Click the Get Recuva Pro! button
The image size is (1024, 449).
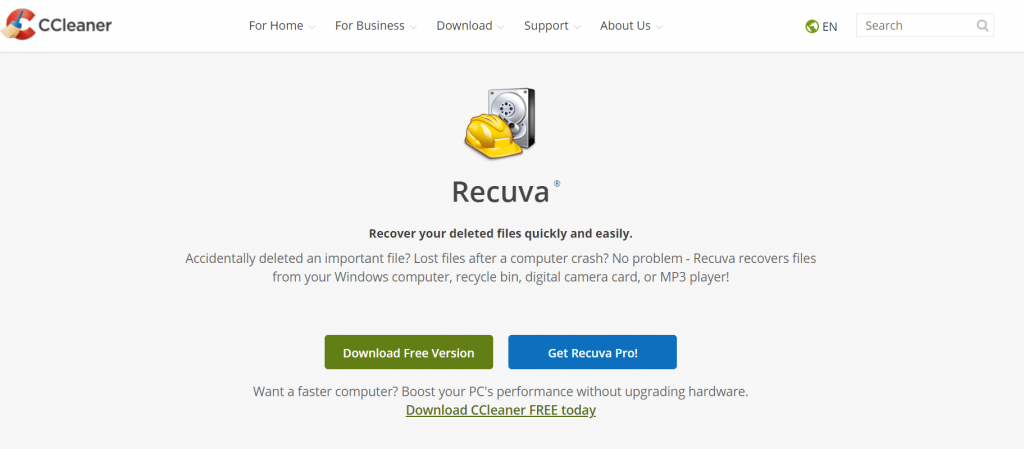pyautogui.click(x=592, y=352)
